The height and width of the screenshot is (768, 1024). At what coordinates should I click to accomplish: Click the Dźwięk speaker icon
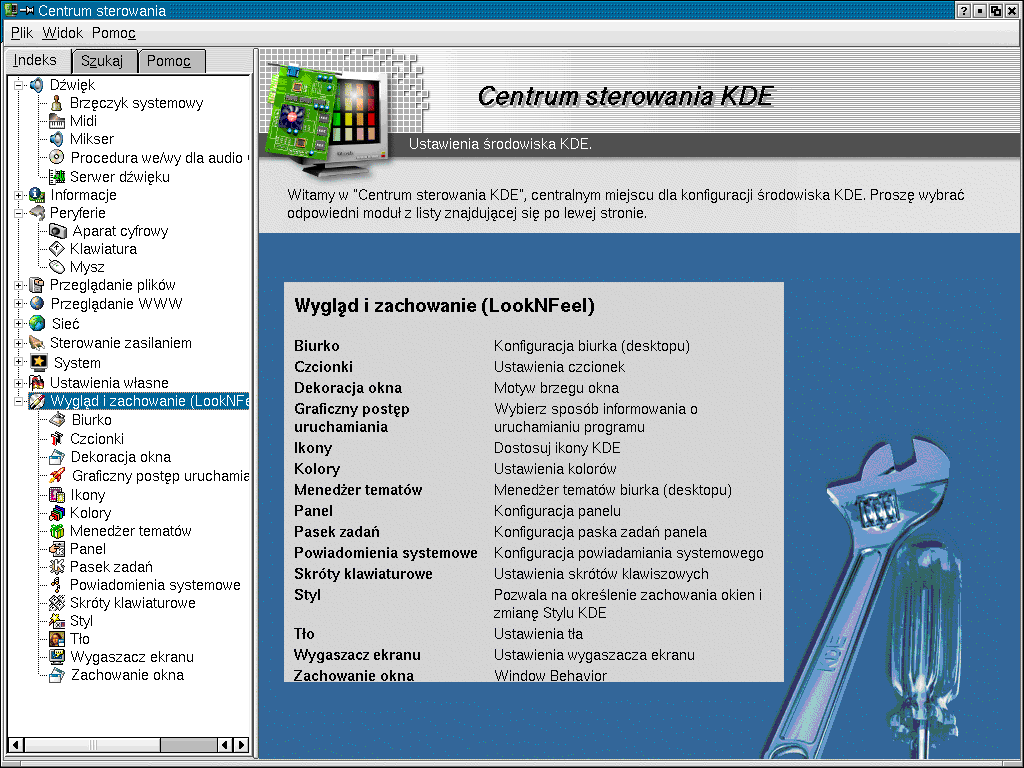click(37, 85)
